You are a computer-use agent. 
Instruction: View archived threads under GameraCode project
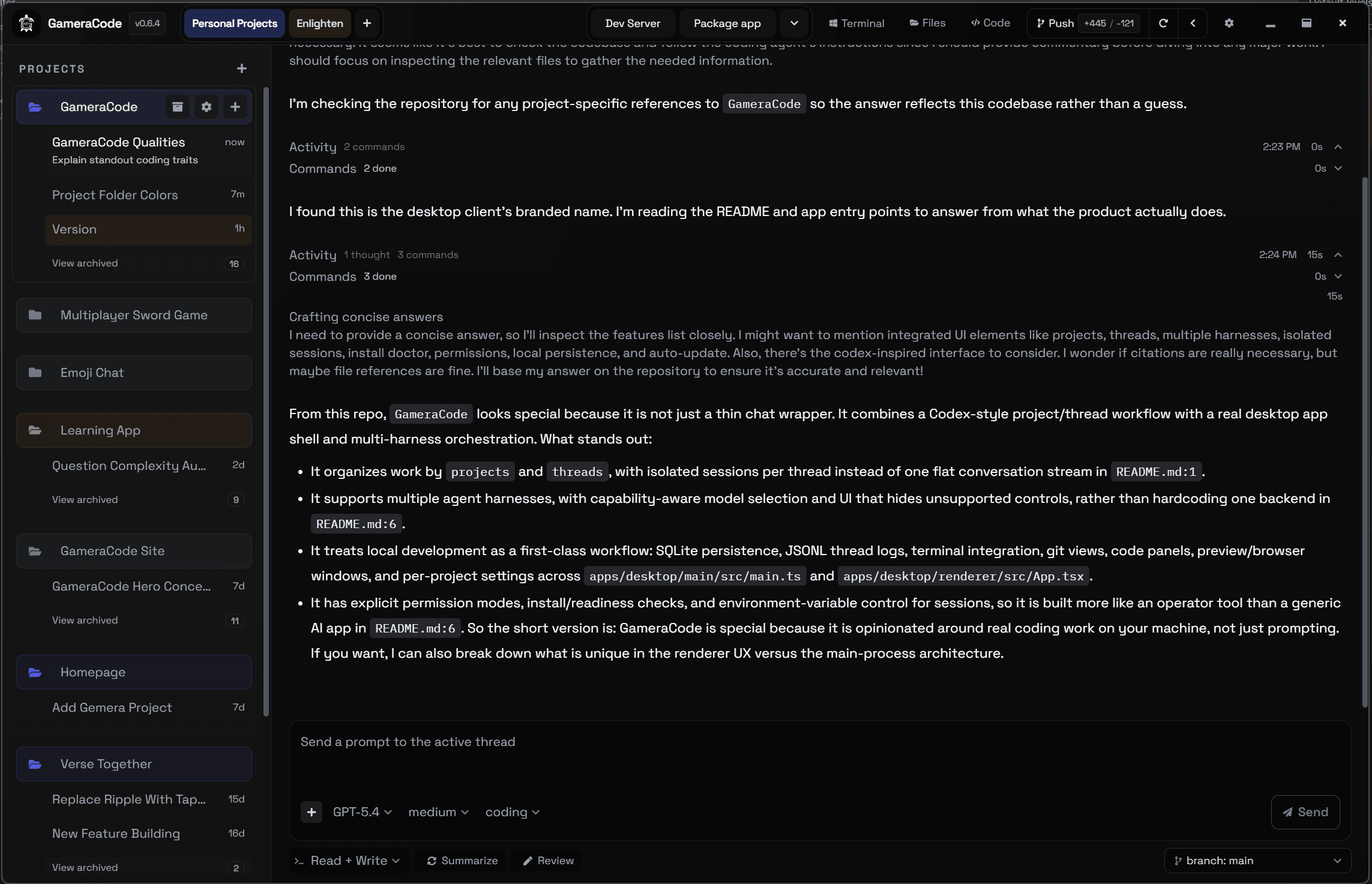pyautogui.click(x=148, y=263)
